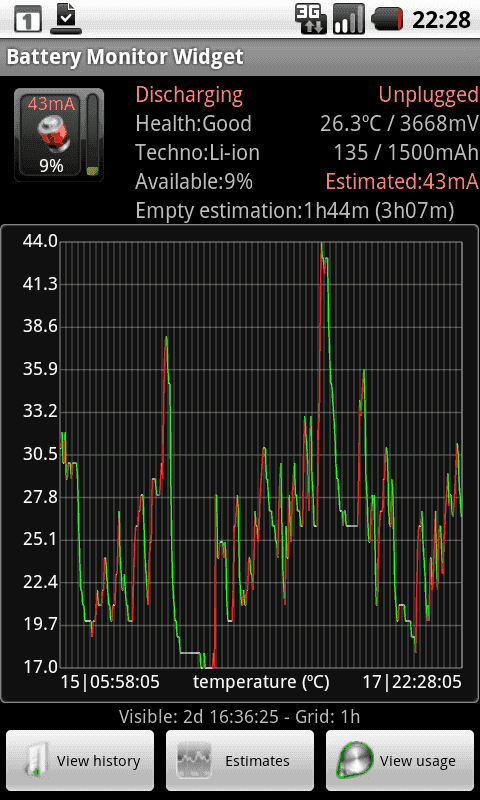
Task: Tap the signal strength bars icon
Action: (x=349, y=19)
